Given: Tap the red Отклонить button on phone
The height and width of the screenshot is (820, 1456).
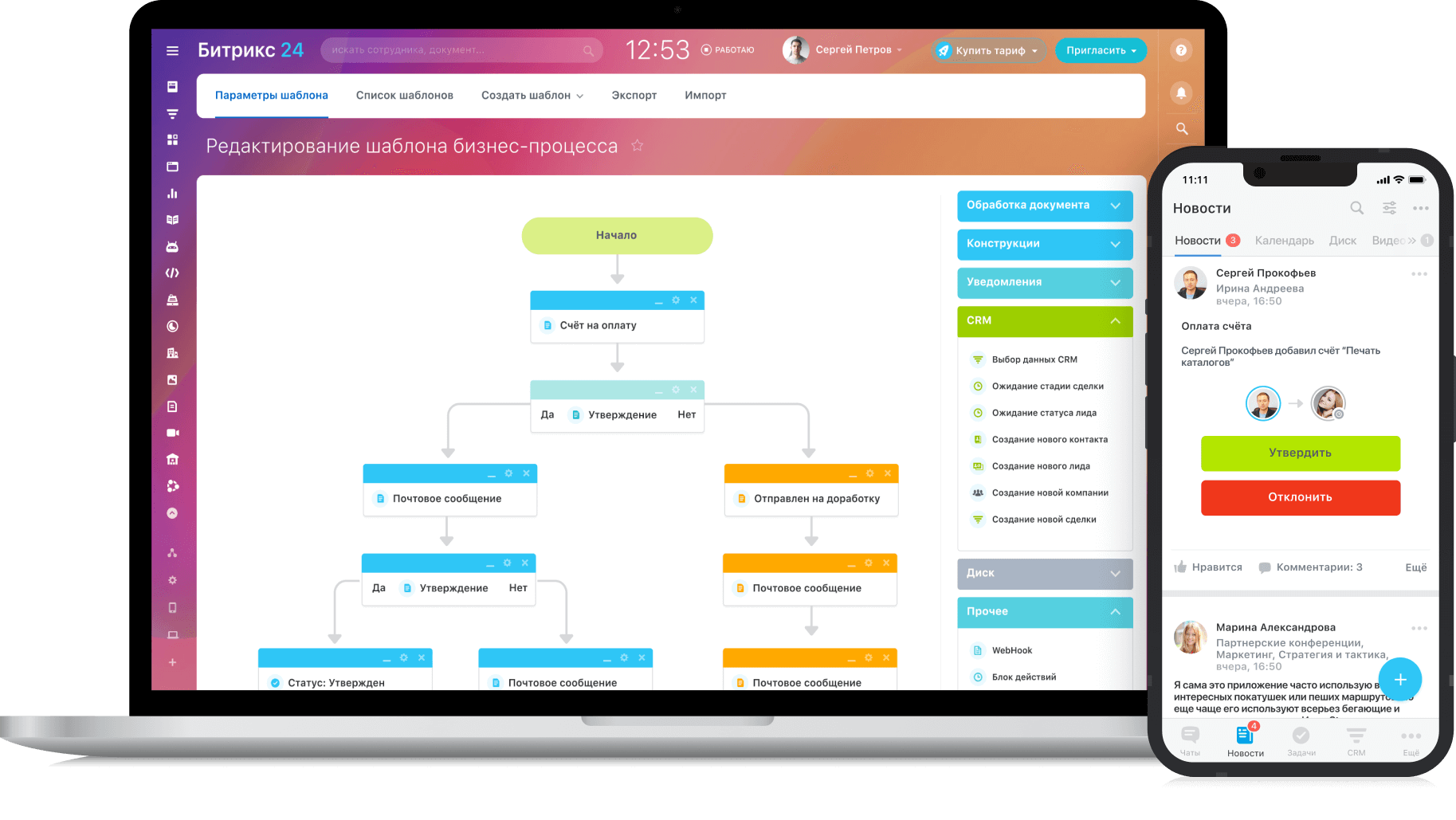Looking at the screenshot, I should click(x=1301, y=497).
